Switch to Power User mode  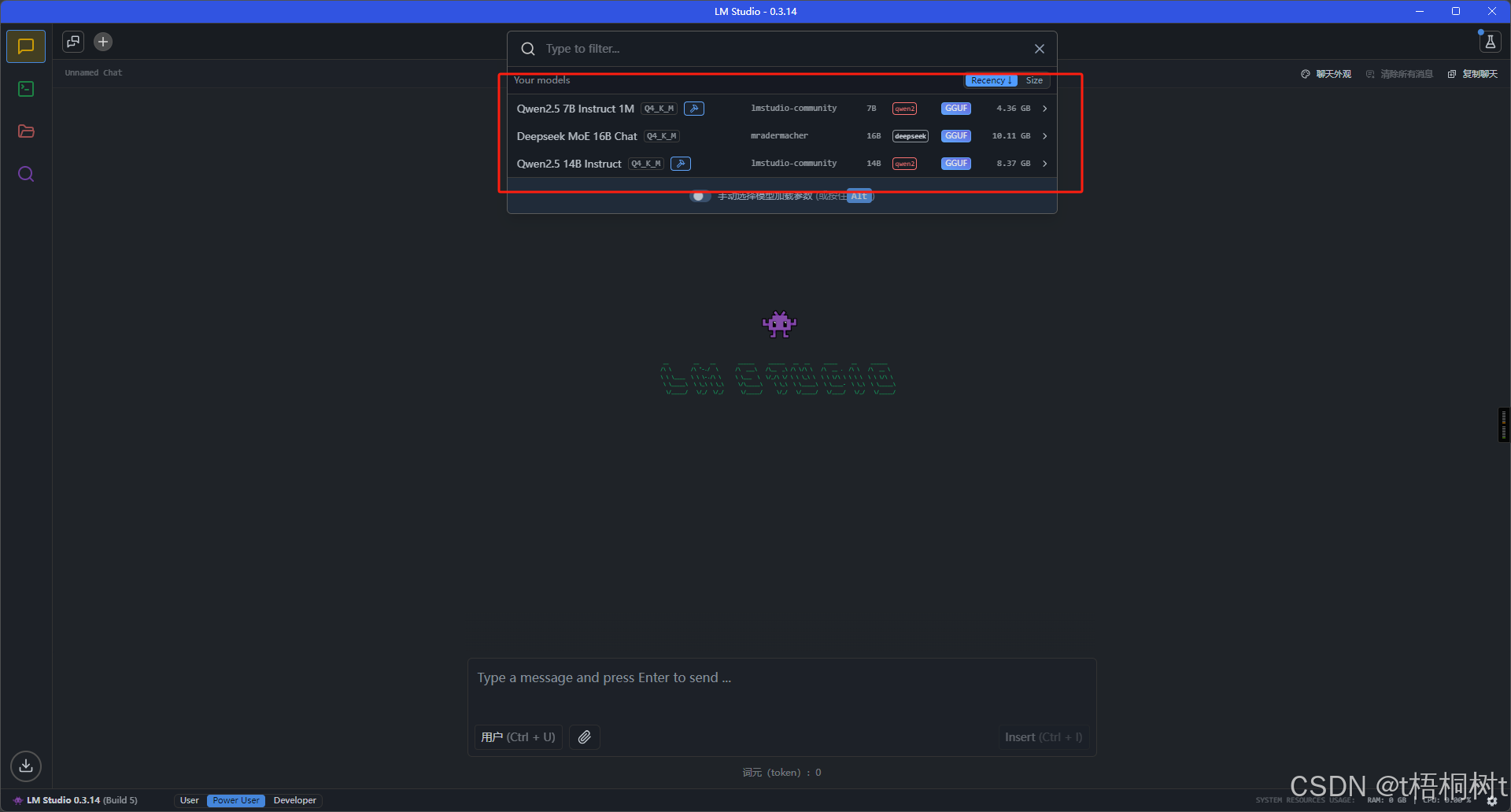click(x=236, y=800)
